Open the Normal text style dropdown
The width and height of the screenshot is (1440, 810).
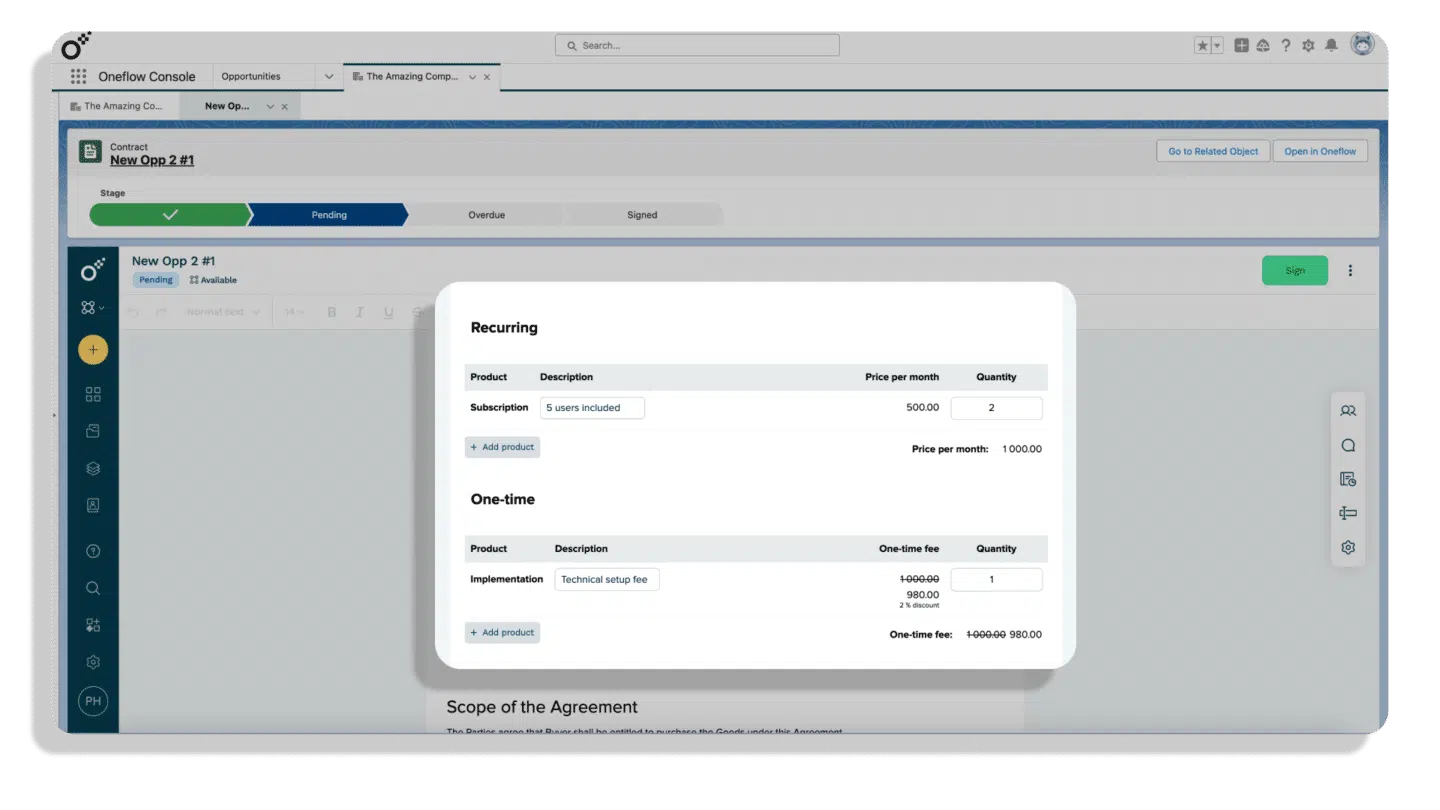(222, 312)
